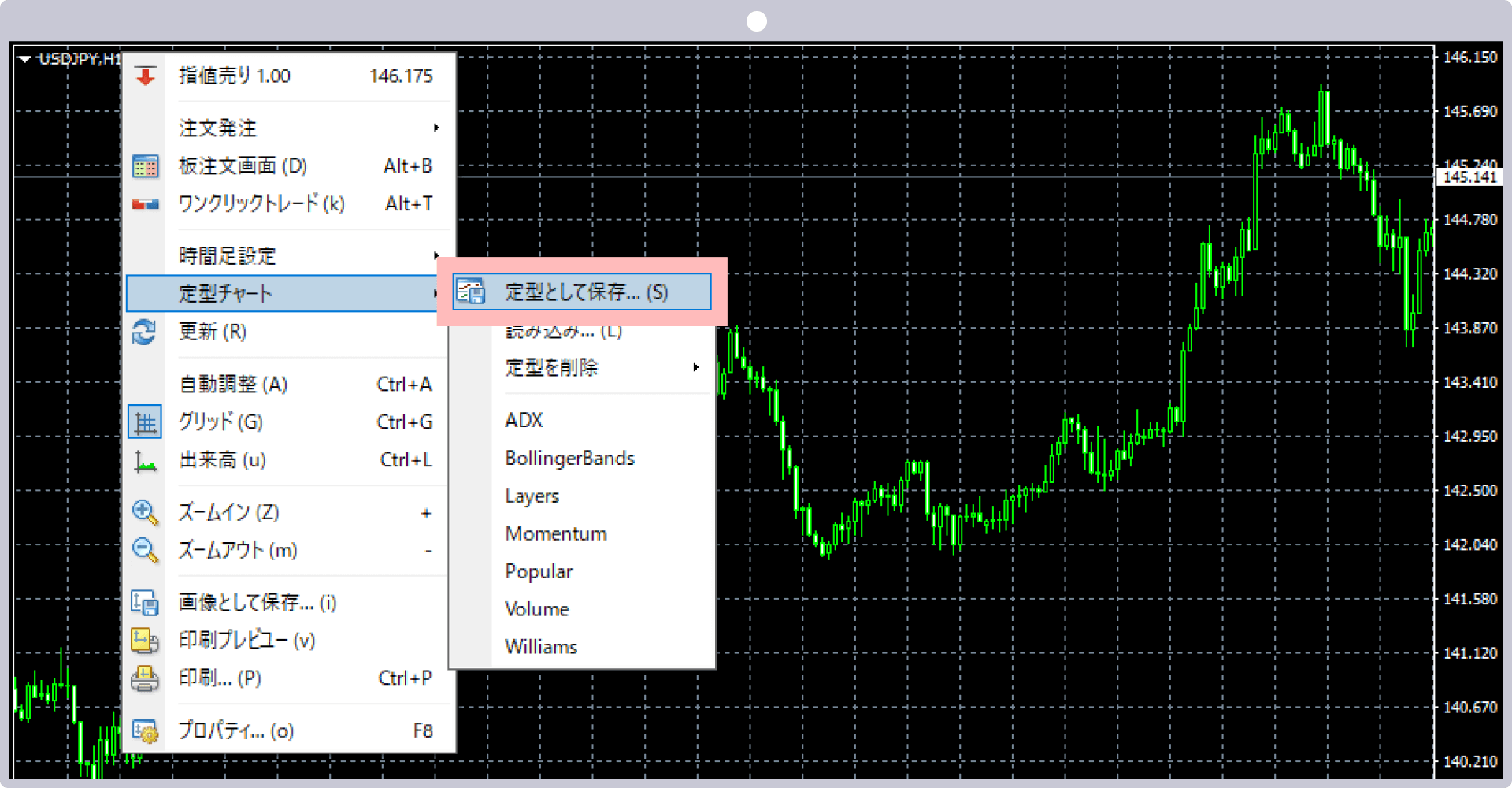The width and height of the screenshot is (1512, 788).
Task: Select the grid icon beside グリッド
Action: click(145, 422)
